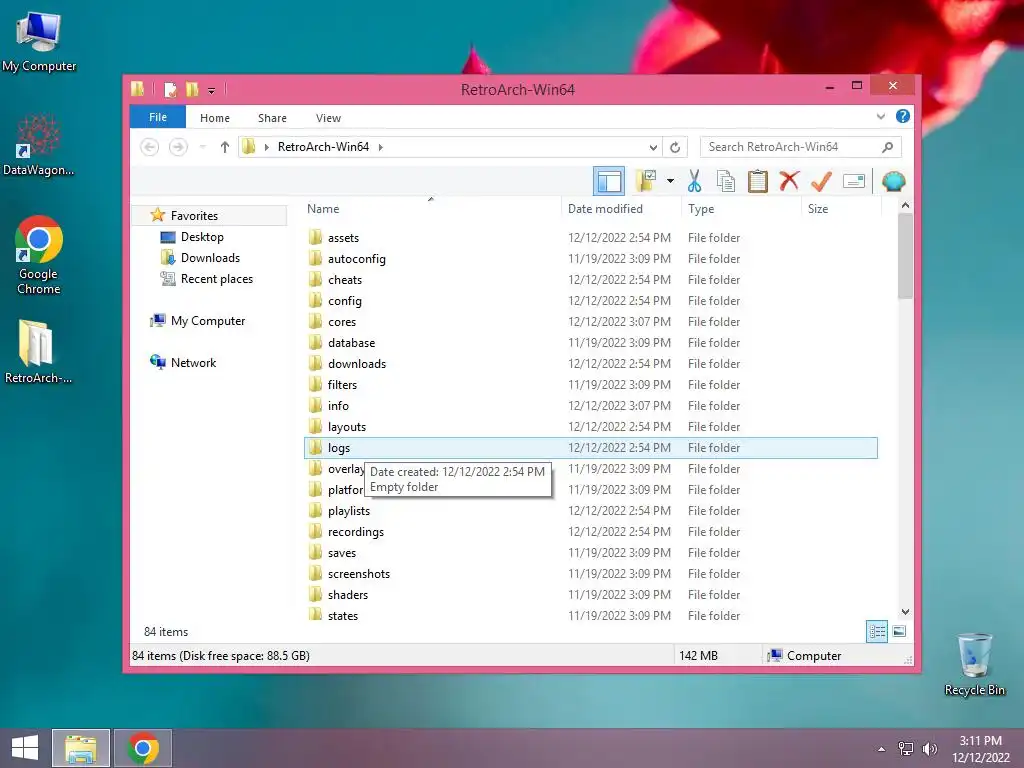
Task: Select My Computer in navigation pane
Action: click(208, 321)
